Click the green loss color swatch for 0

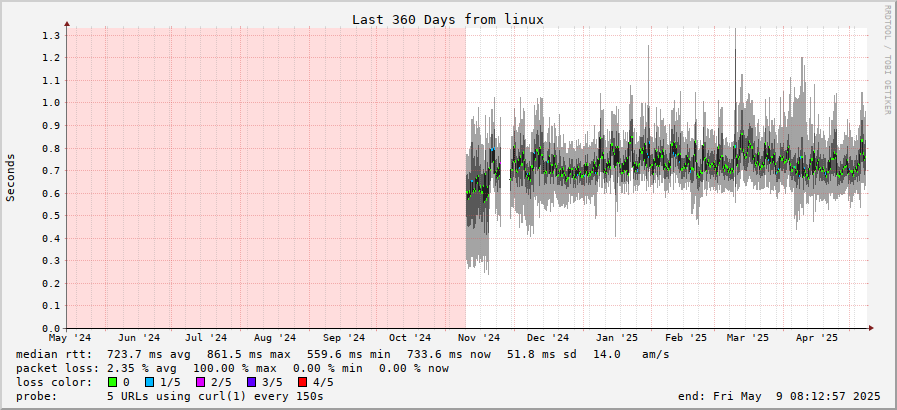(112, 382)
